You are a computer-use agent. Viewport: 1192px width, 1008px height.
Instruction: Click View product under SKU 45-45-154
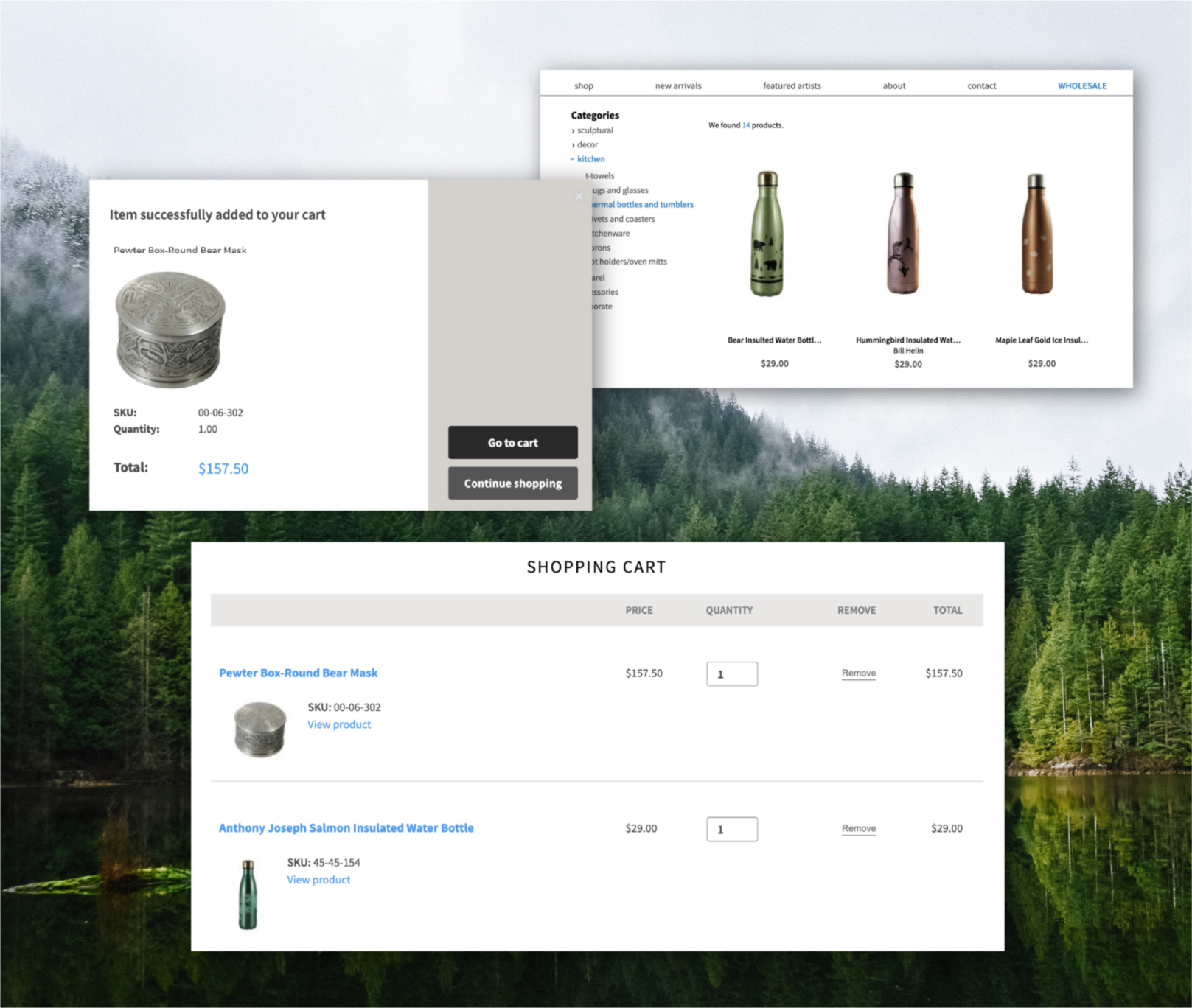[318, 880]
